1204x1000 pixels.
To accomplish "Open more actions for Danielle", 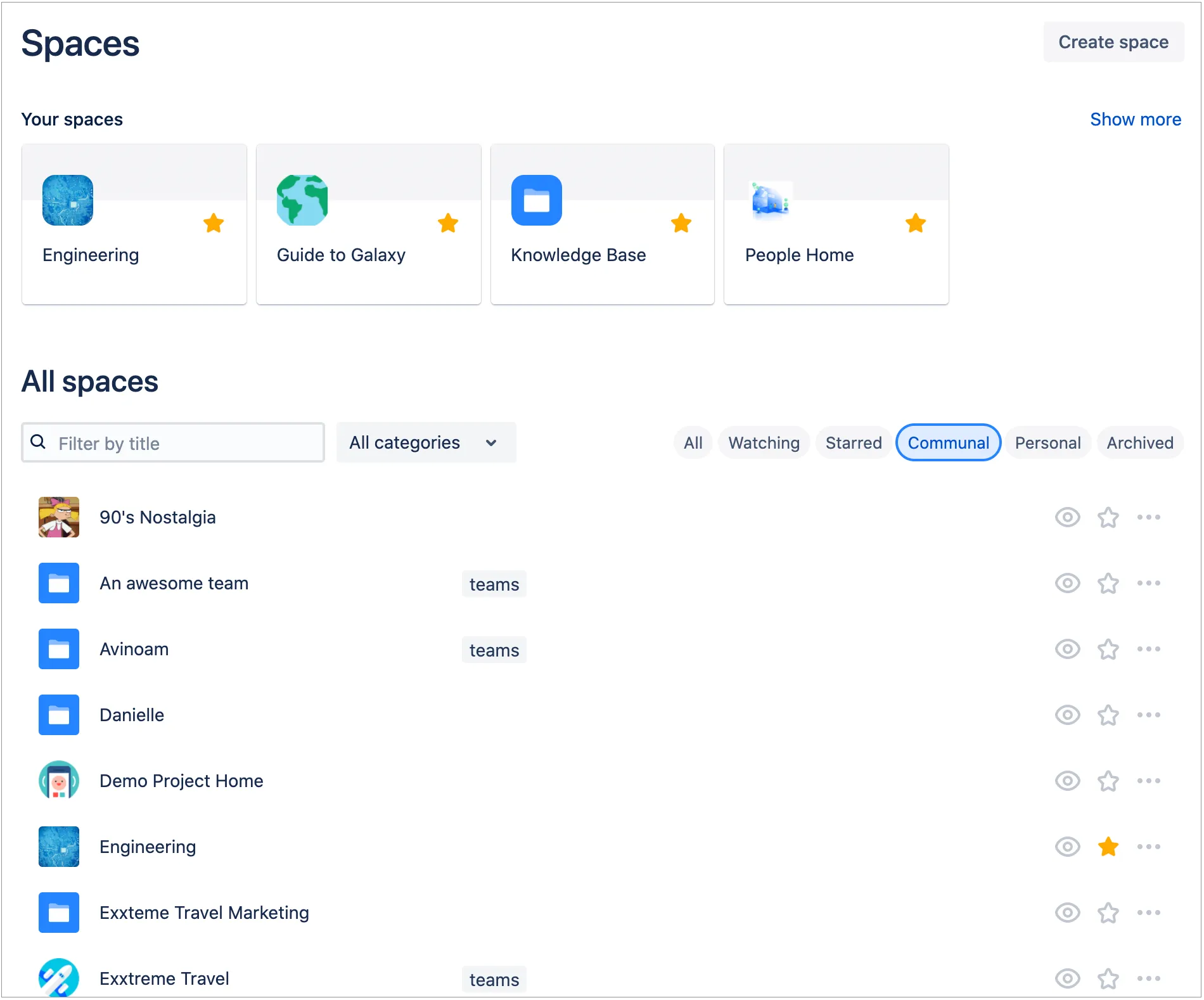I will tap(1149, 715).
